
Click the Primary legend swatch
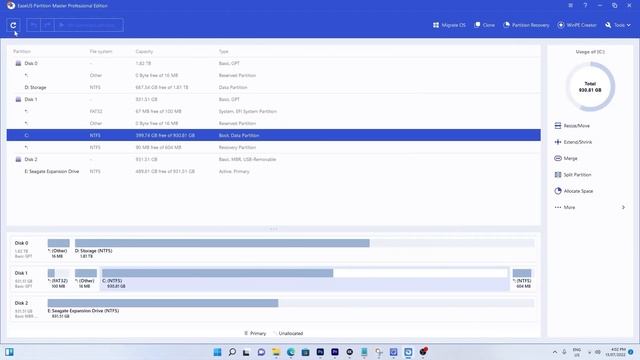(x=246, y=333)
